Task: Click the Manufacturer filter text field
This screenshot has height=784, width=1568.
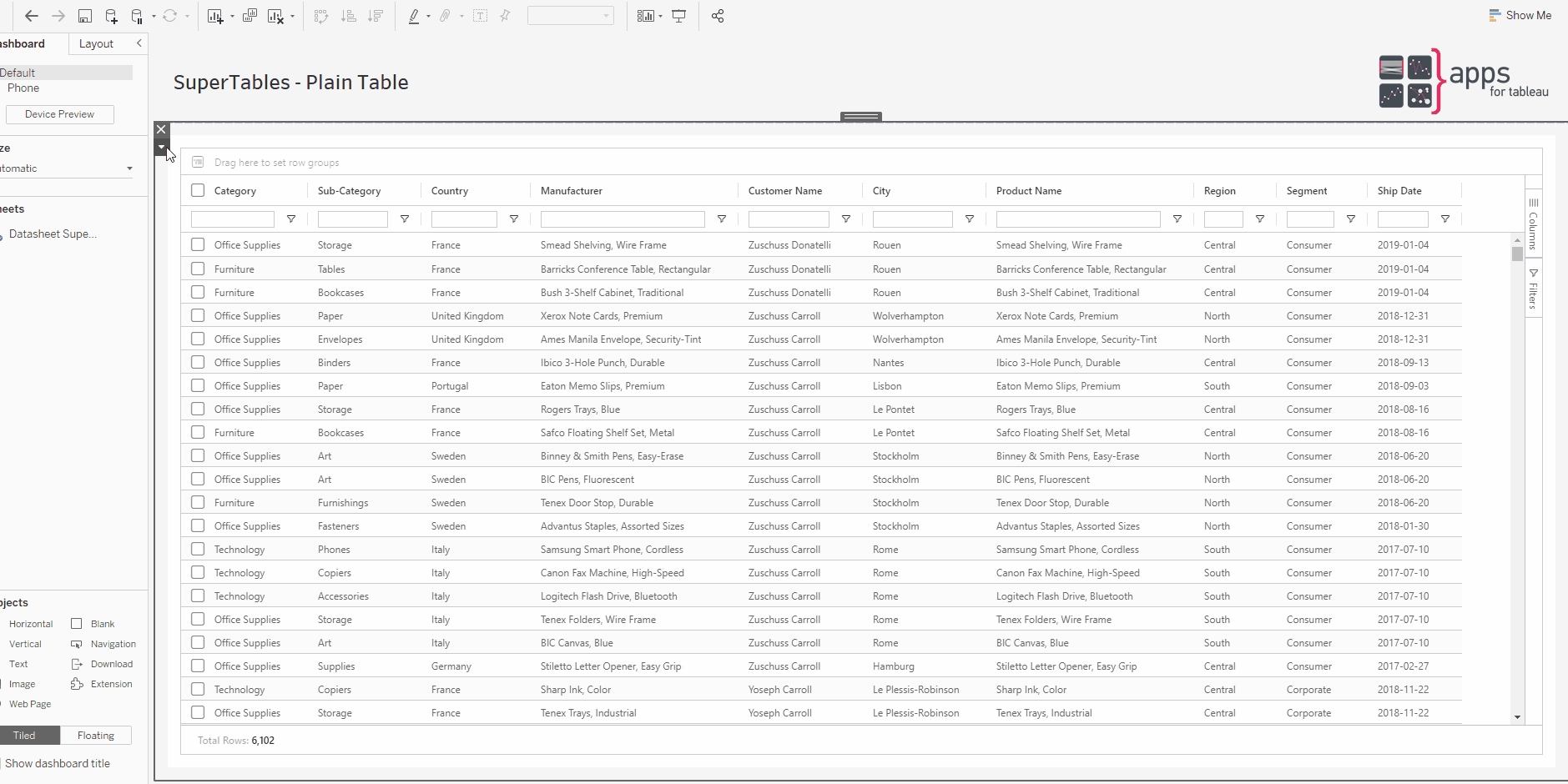Action: click(x=623, y=219)
